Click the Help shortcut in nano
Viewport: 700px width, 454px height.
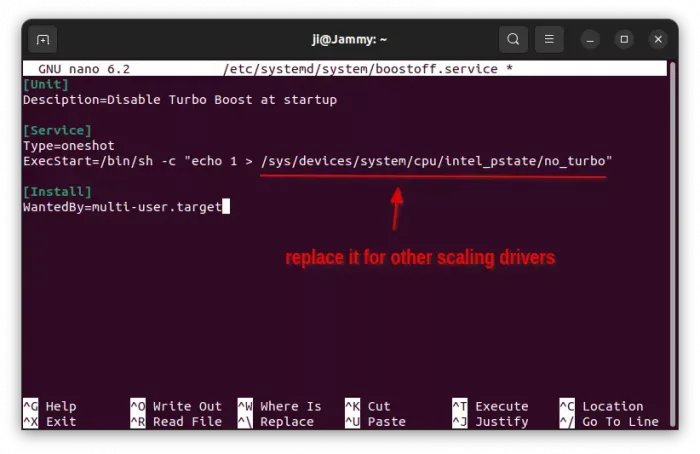click(60, 406)
